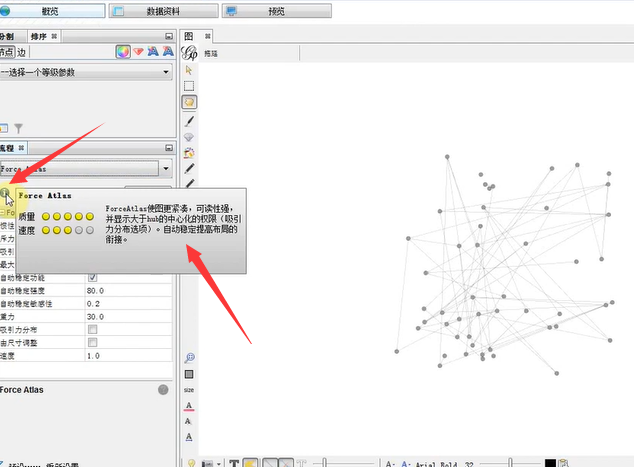
Task: Edit the 速度 speed value 1.0
Action: 129,356
